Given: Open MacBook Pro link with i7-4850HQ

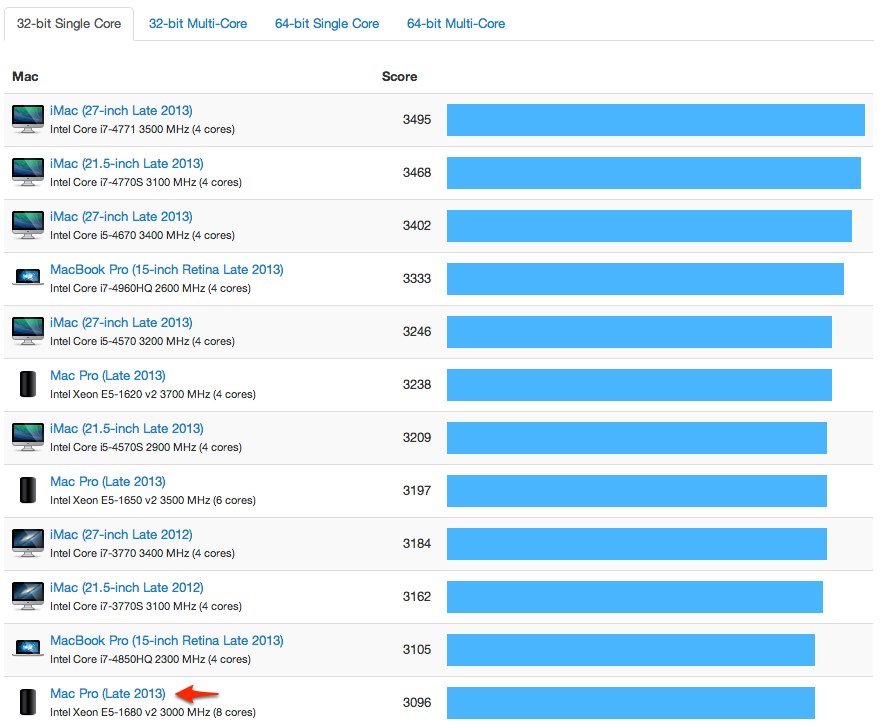Looking at the screenshot, I should [167, 641].
